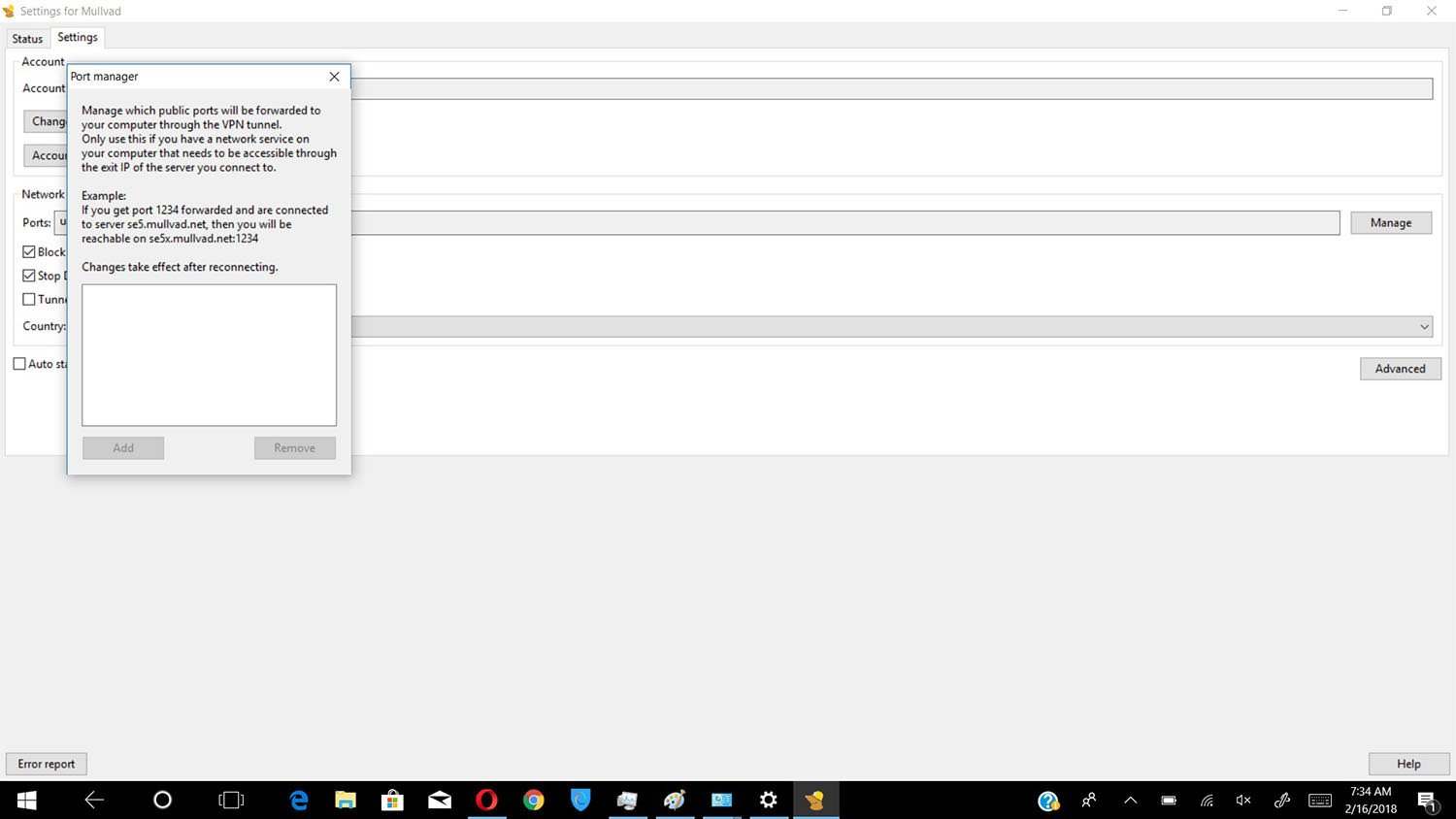Viewport: 1456px width, 819px height.
Task: Click the Mullvad icon in the window title bar
Action: click(x=9, y=11)
